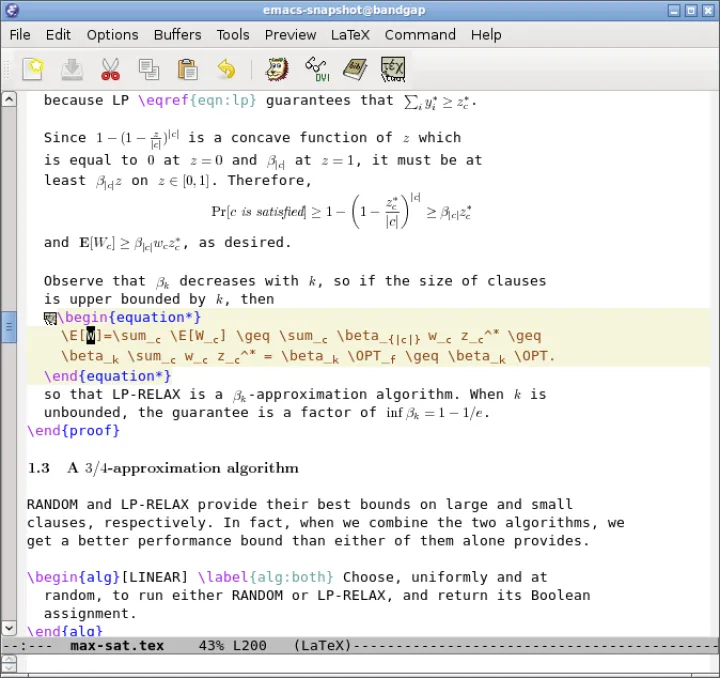Expand the Command menu

pos(420,34)
